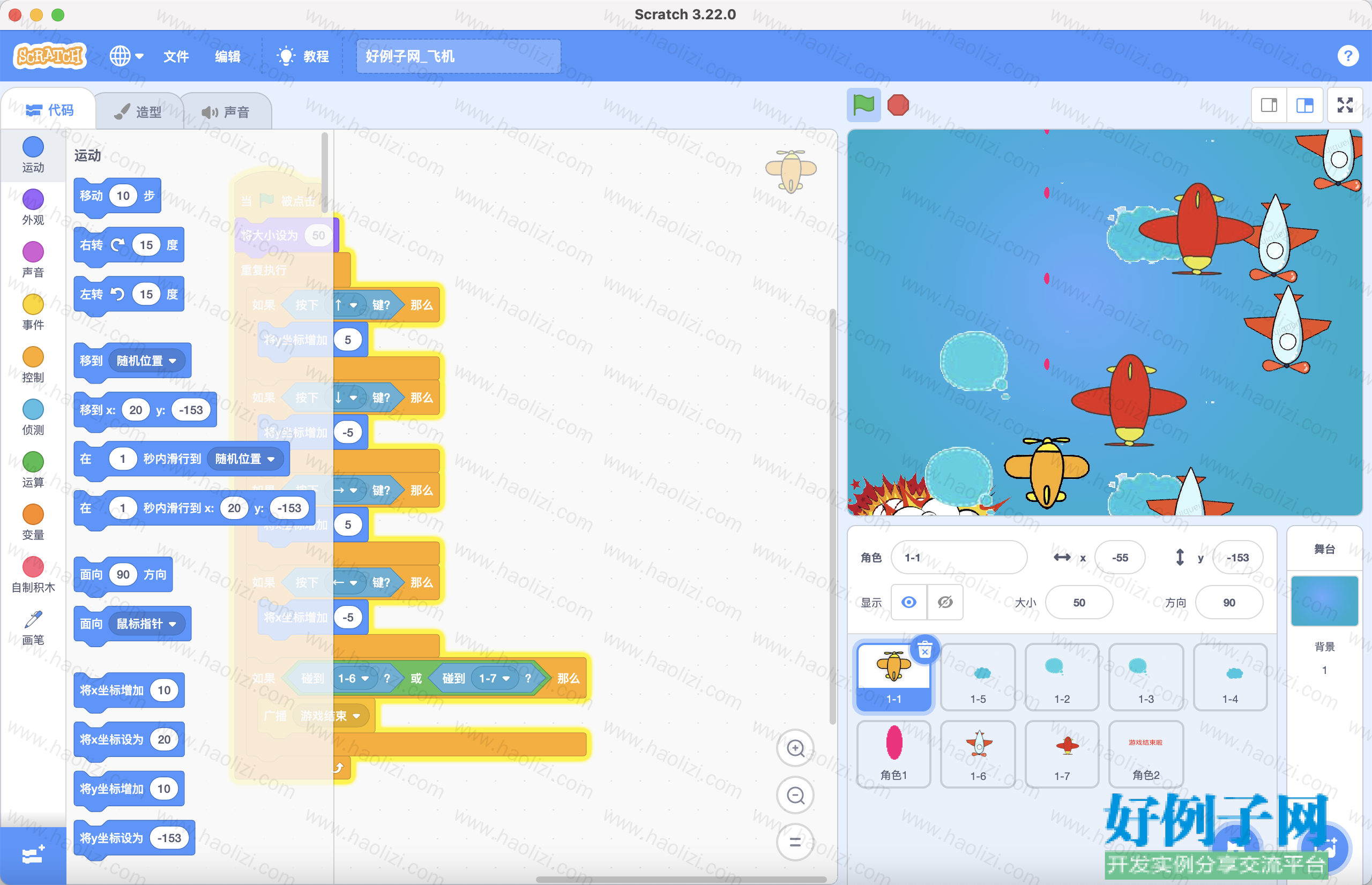Edit the sprite name field 1-1

click(959, 558)
